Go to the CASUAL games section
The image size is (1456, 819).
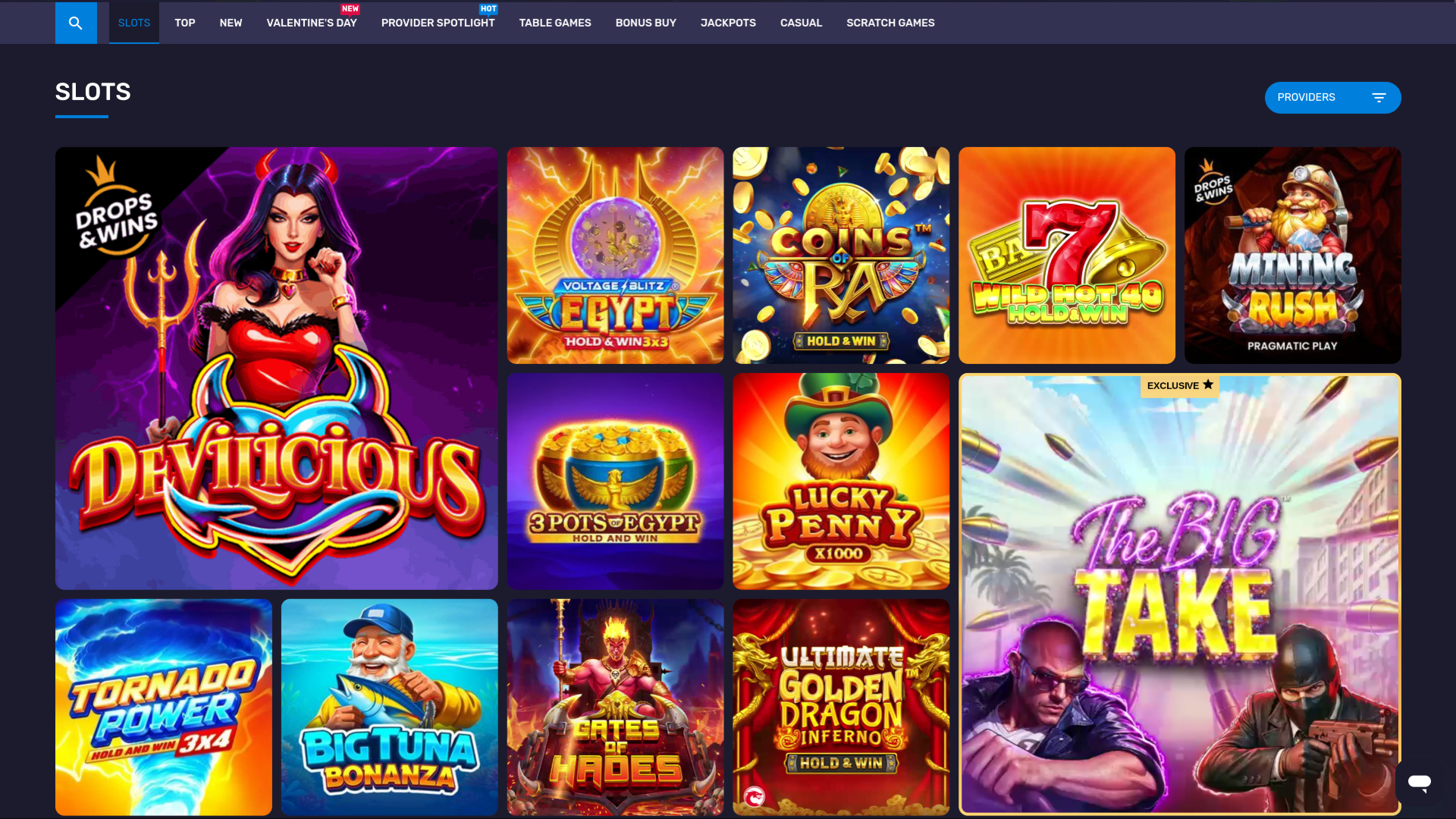(x=801, y=23)
